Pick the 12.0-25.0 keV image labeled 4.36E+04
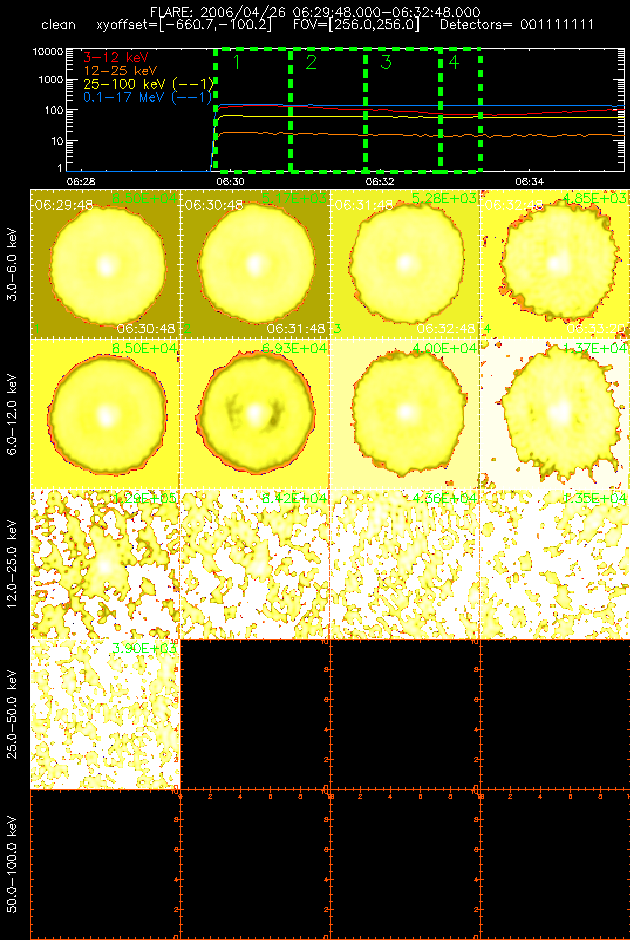Screen dimensions: 630x940 (405, 564)
